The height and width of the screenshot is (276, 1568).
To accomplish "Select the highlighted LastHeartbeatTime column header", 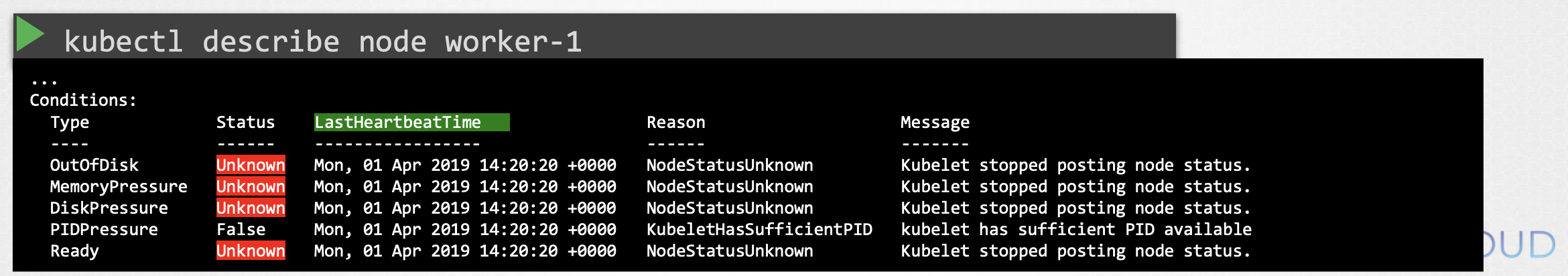I will click(412, 122).
